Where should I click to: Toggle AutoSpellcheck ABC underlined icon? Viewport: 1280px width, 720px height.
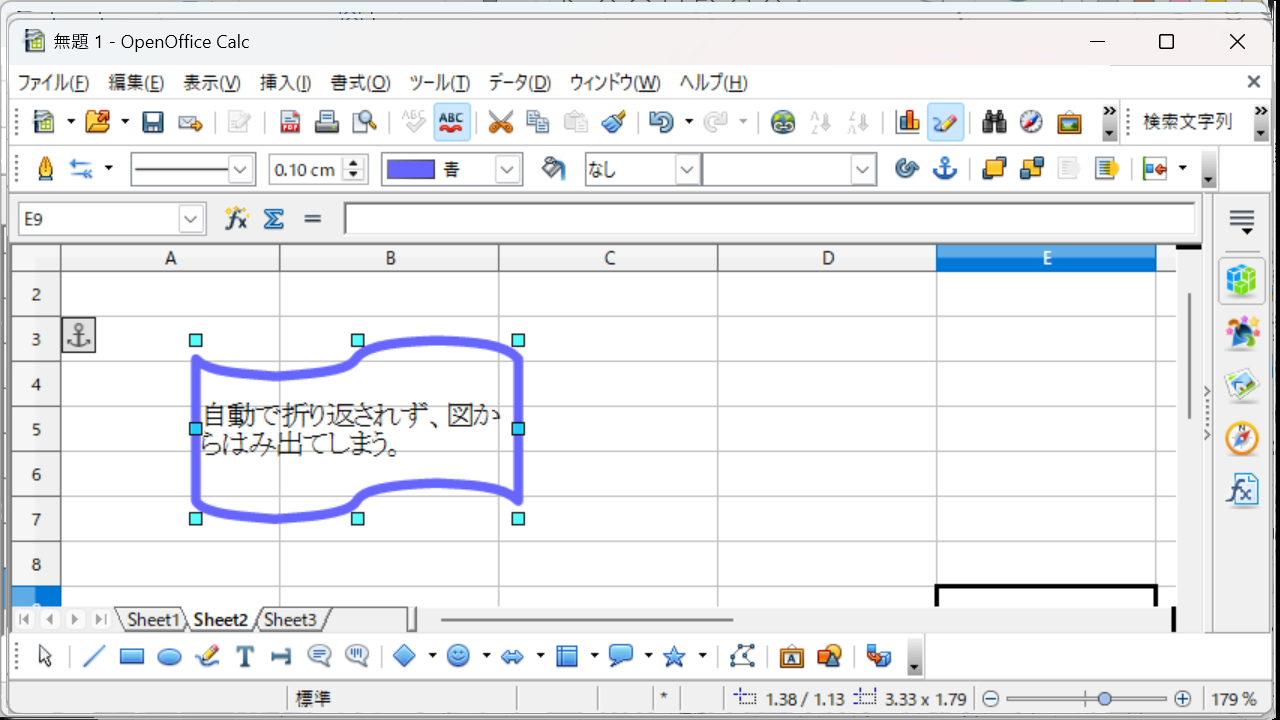pyautogui.click(x=452, y=122)
